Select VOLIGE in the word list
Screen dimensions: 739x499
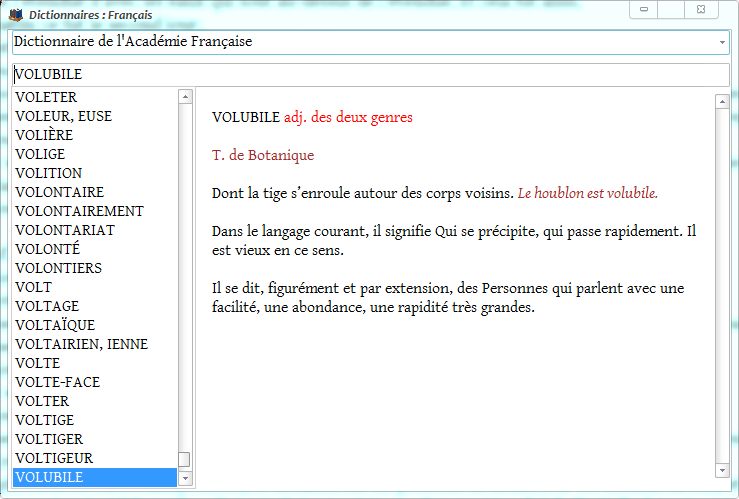pyautogui.click(x=95, y=154)
